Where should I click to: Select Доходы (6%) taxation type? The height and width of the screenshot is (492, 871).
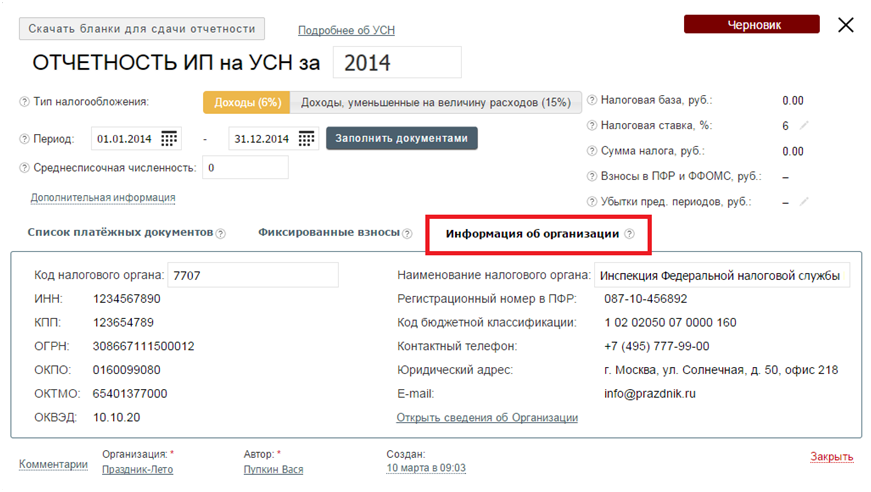(x=246, y=102)
